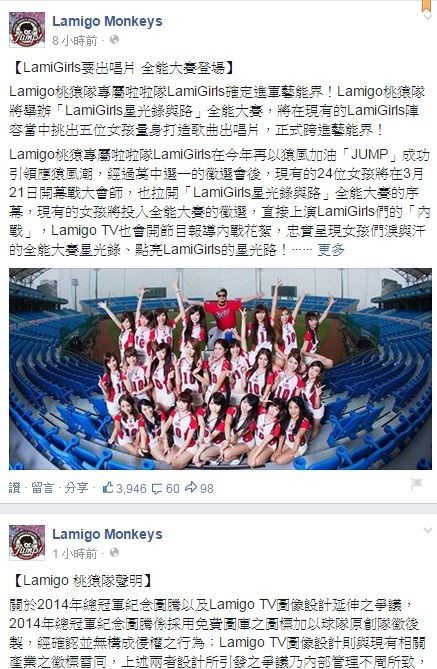The image size is (437, 669).
Task: Open Lamigo Monkeys page name in second post
Action: pos(107,534)
